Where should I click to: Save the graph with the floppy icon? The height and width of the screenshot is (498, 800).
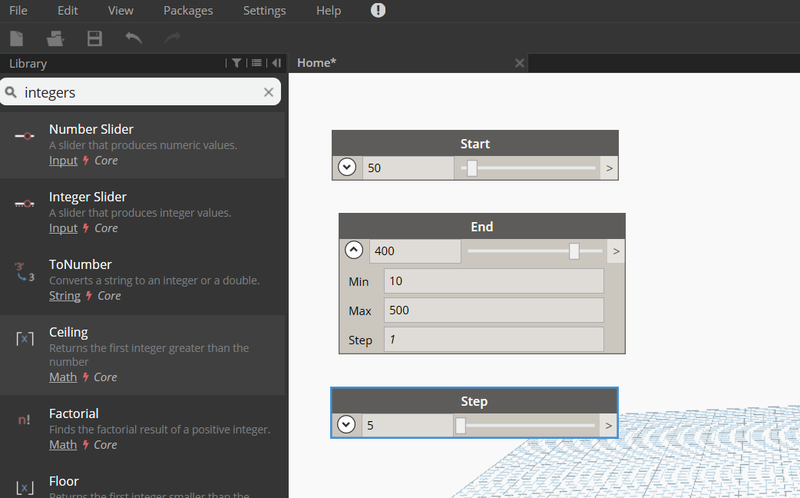coord(94,38)
